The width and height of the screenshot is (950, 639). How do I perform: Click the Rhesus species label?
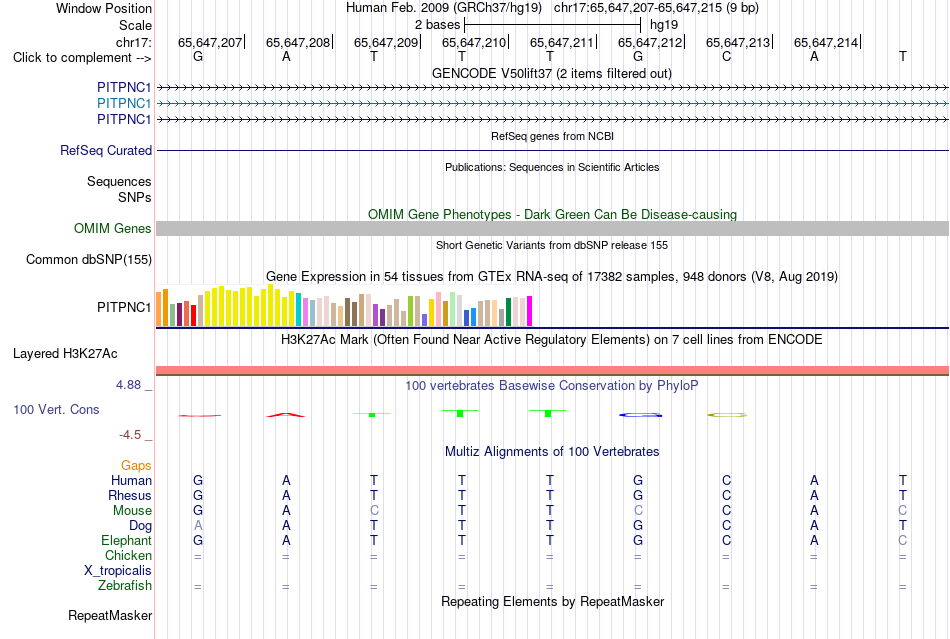[x=130, y=495]
